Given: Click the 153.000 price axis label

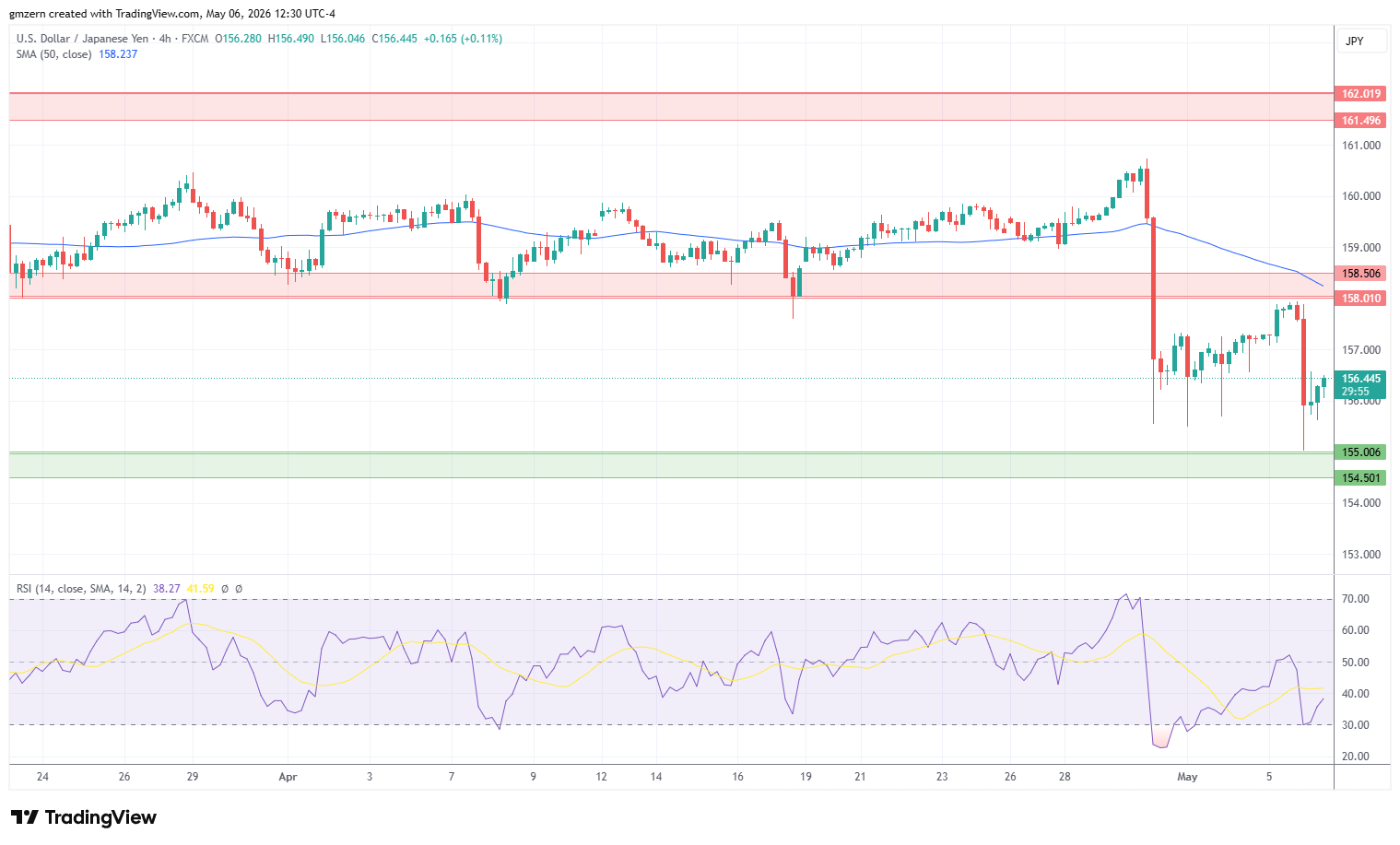Looking at the screenshot, I should pyautogui.click(x=1361, y=555).
